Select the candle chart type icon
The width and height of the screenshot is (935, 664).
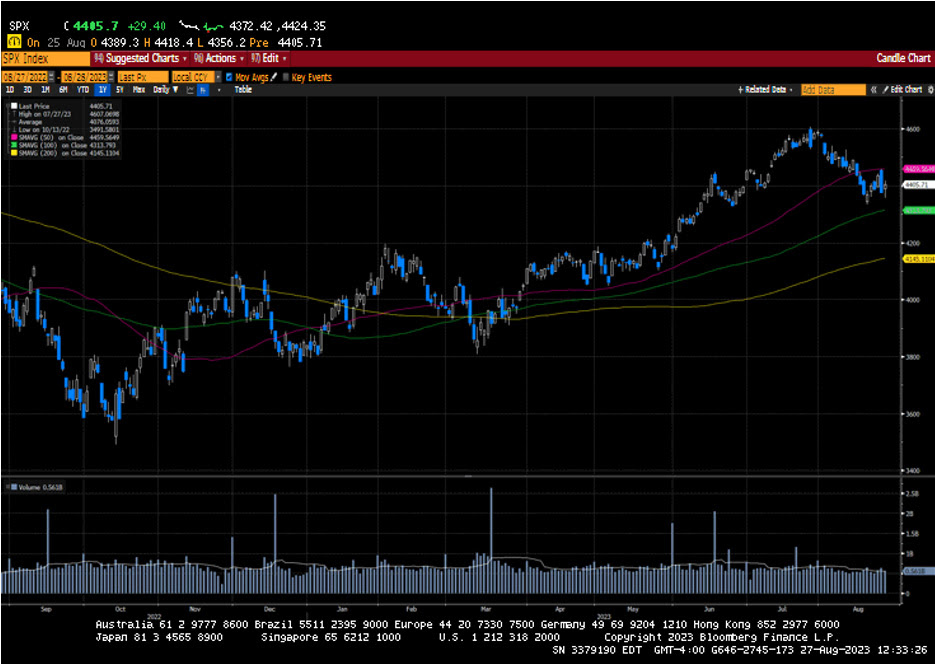(x=202, y=90)
